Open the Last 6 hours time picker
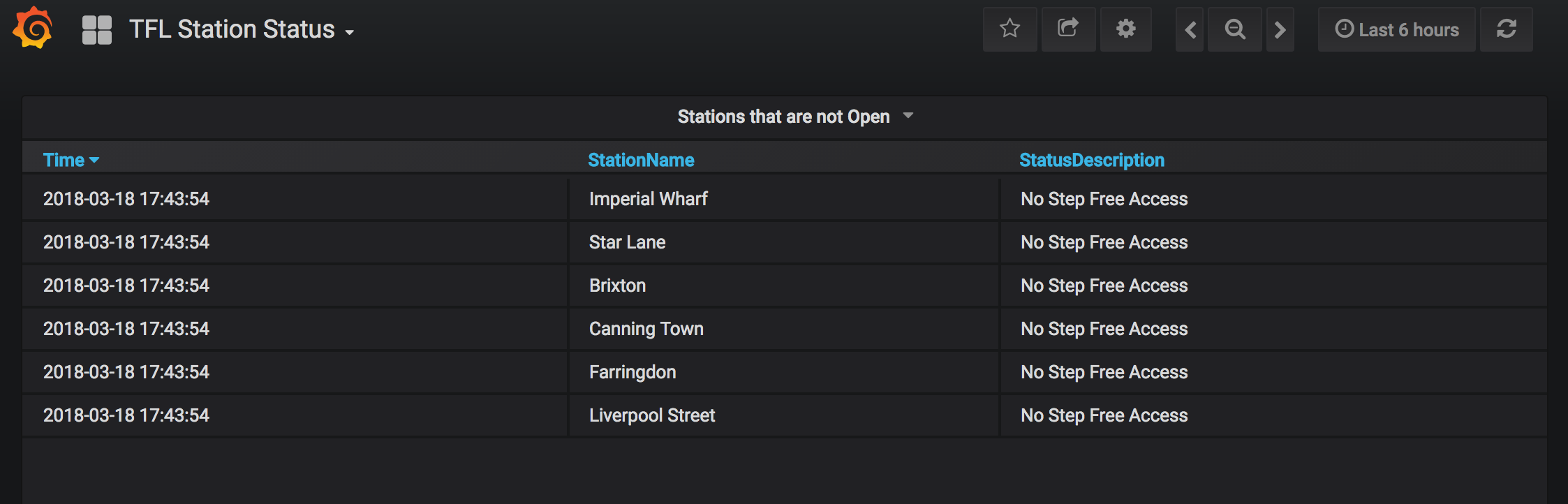 tap(1397, 29)
